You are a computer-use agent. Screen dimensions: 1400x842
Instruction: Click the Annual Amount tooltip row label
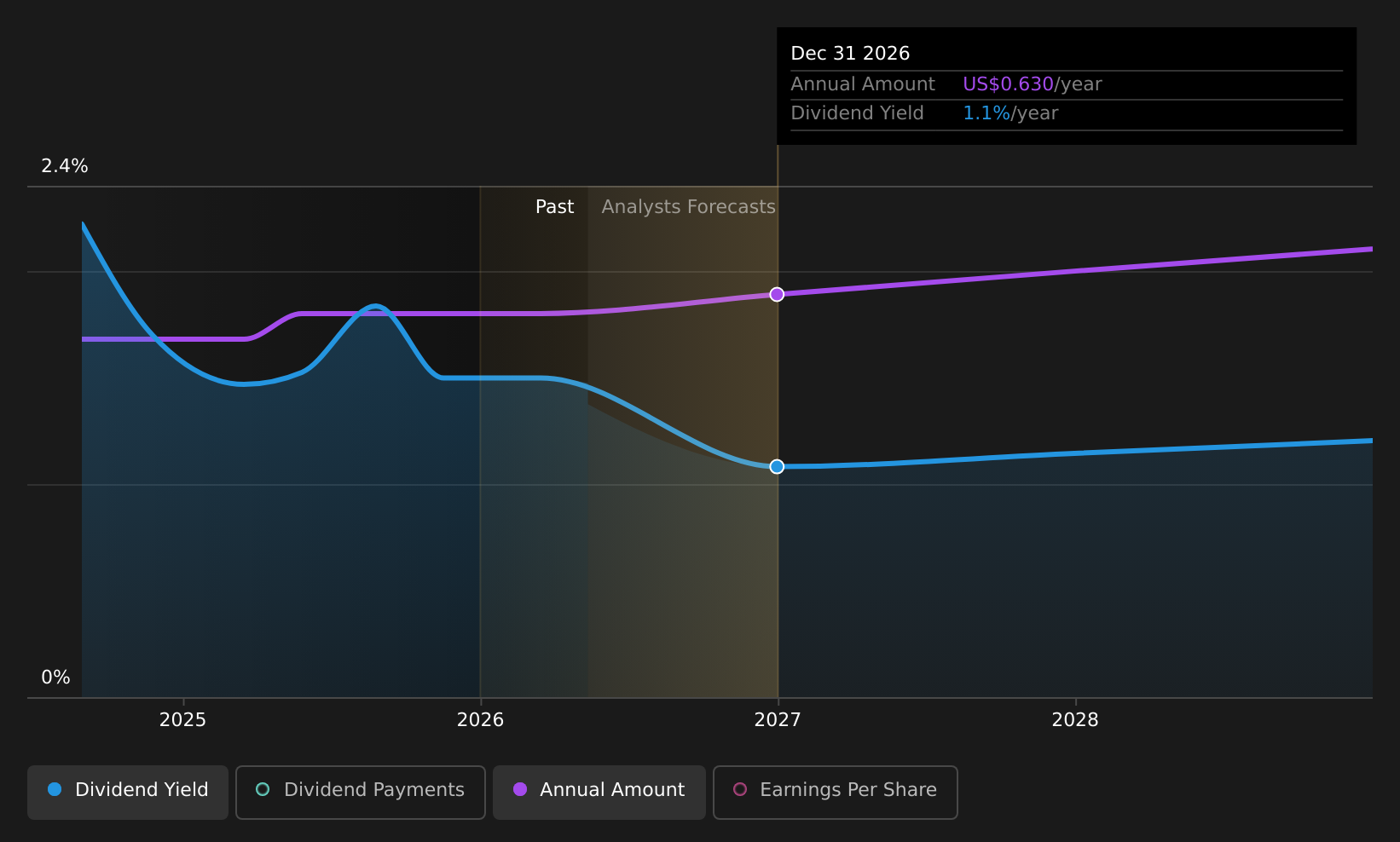click(x=863, y=84)
